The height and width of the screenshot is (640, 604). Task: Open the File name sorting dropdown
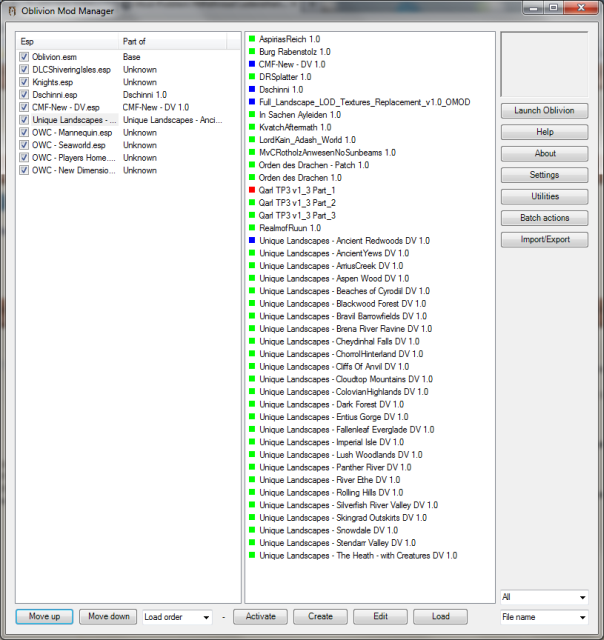543,618
